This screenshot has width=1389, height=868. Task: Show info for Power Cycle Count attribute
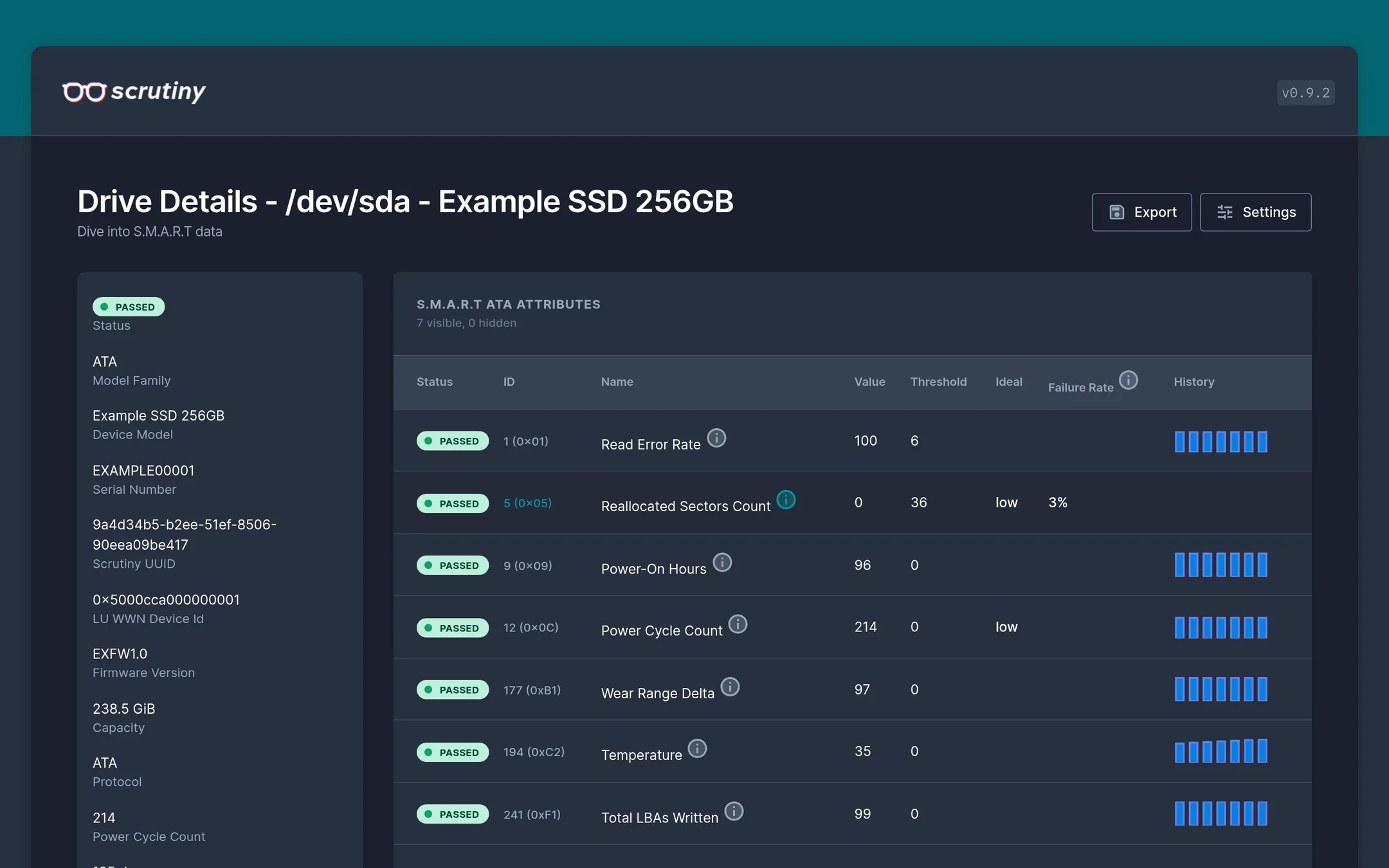coord(738,624)
